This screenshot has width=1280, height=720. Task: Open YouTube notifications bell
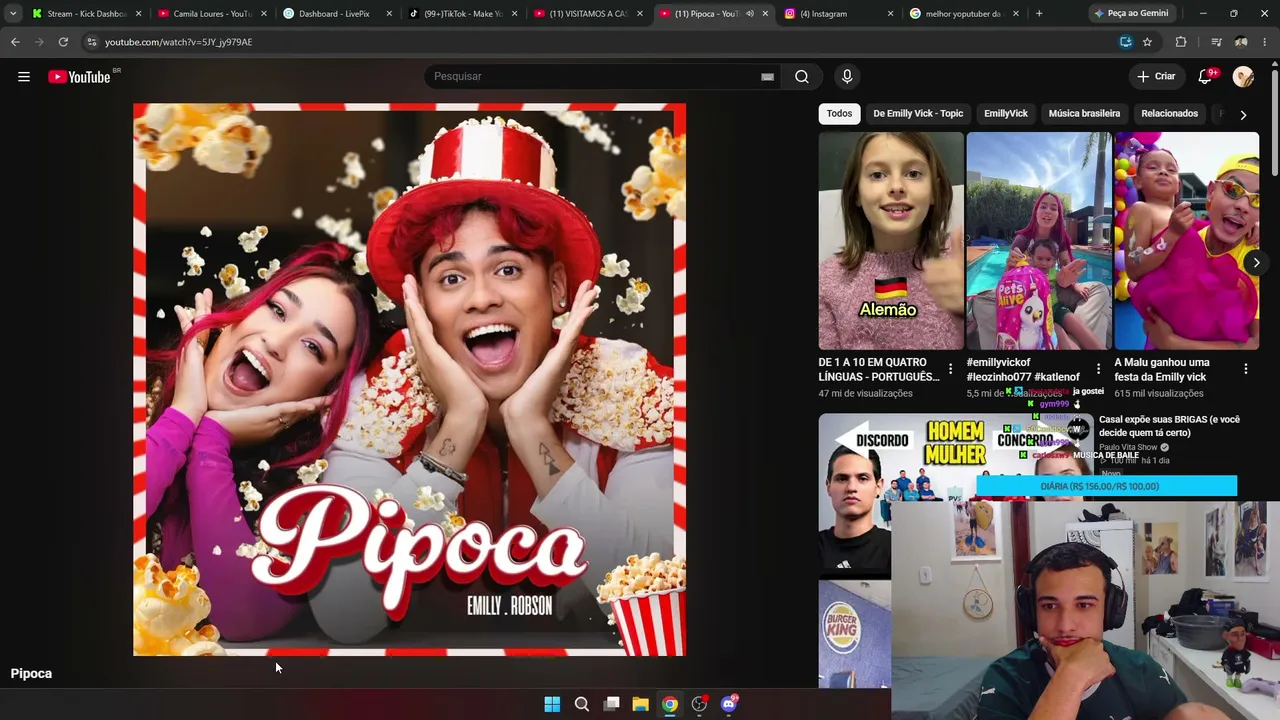[x=1206, y=77]
